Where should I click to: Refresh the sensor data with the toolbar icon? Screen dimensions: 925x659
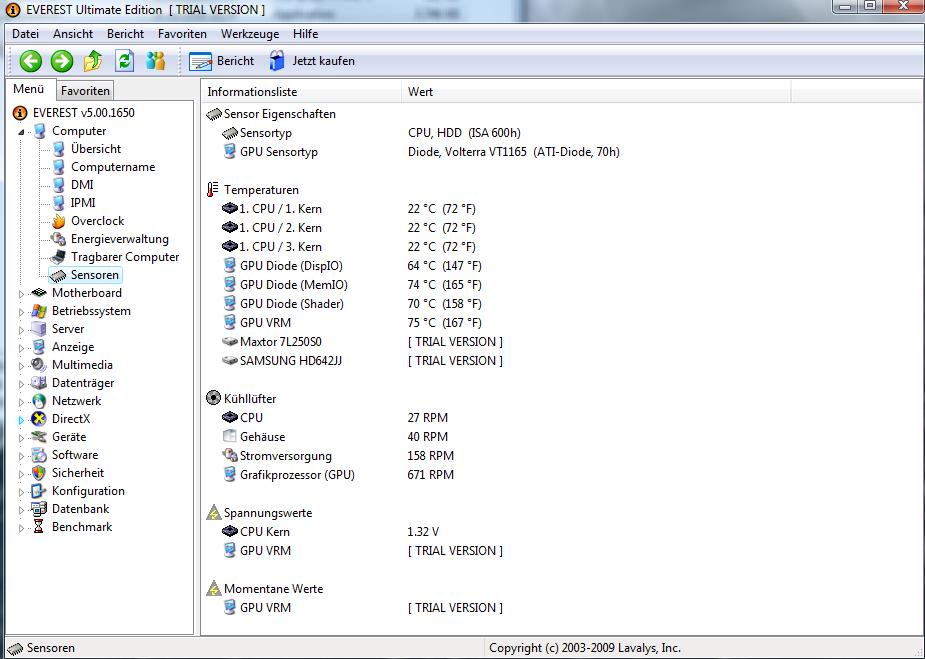click(124, 61)
